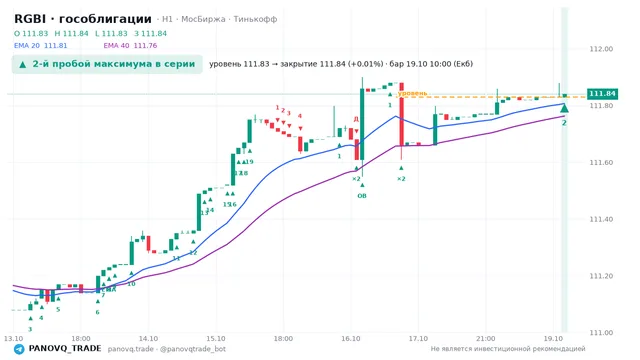Click the green triangle in the signal badge
This screenshot has height=360, width=640.
(23, 64)
